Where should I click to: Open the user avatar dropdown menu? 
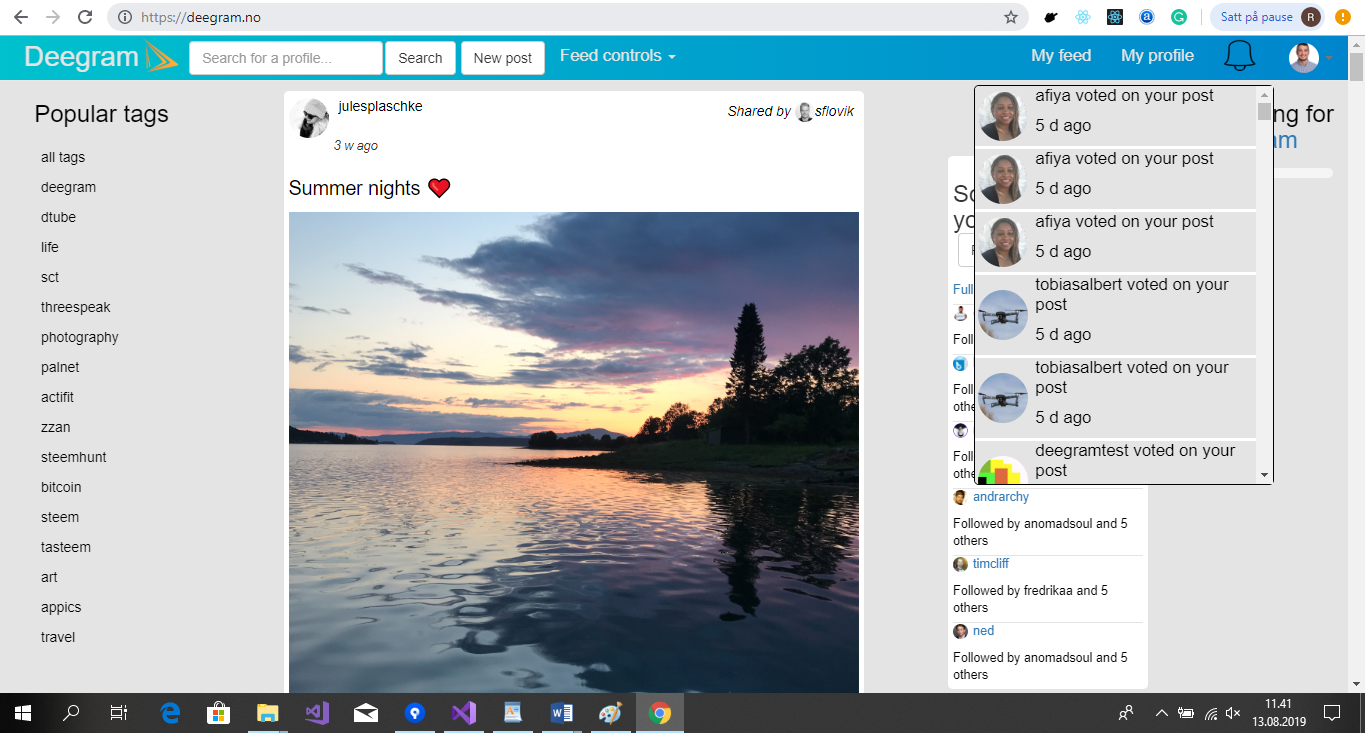click(1311, 57)
